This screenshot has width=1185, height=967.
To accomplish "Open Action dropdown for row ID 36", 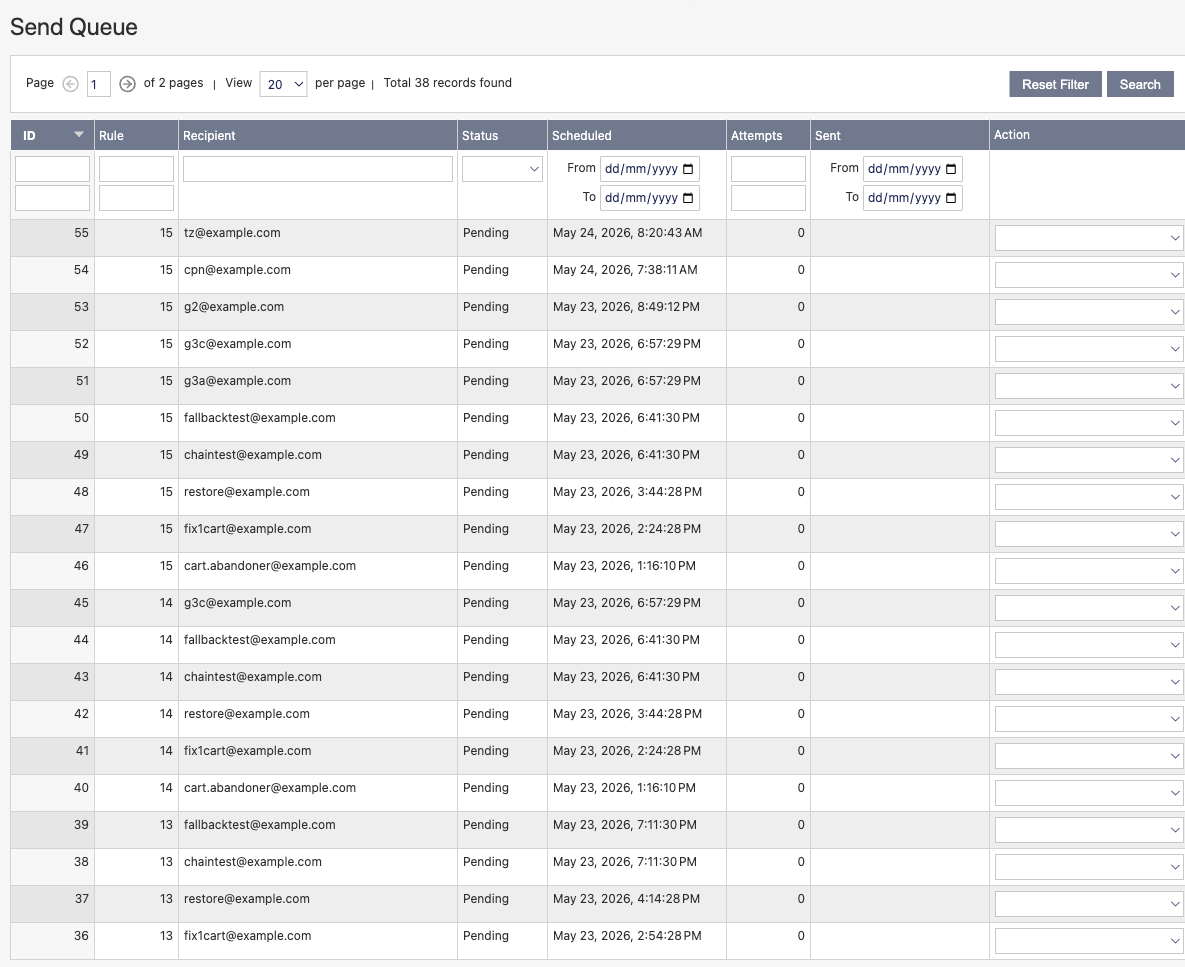I will click(1089, 941).
